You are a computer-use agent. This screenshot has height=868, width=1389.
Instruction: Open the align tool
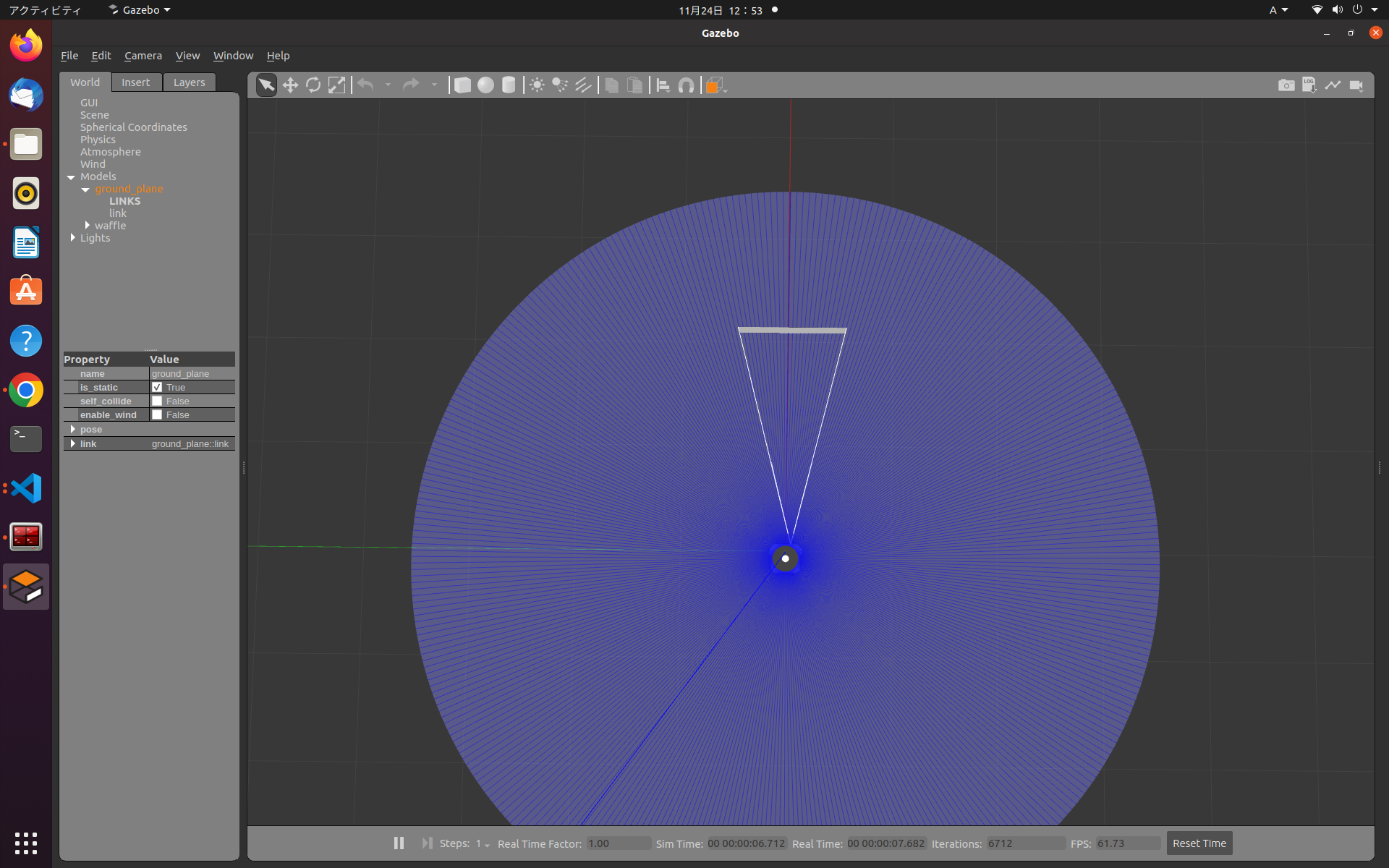(x=663, y=85)
